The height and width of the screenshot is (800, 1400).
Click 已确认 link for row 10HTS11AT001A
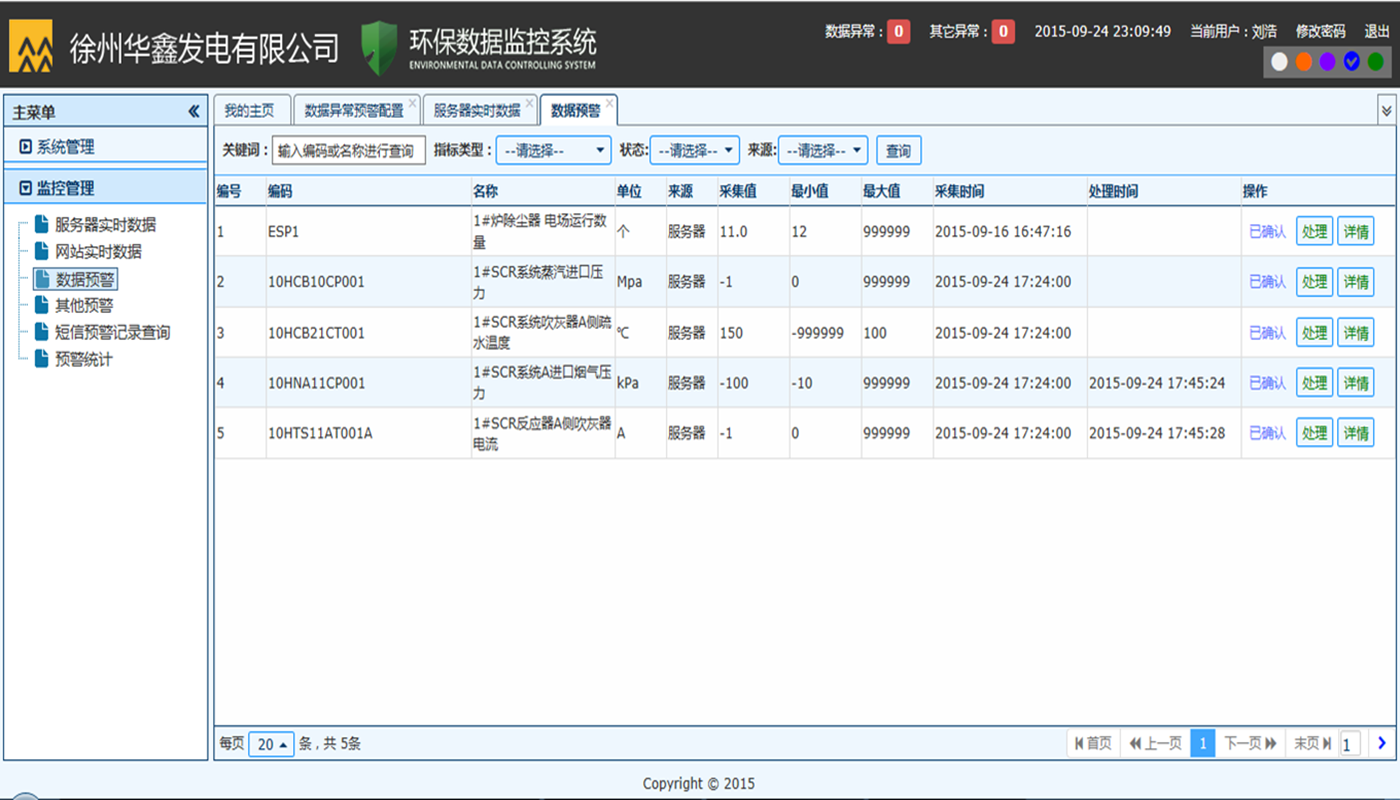pyautogui.click(x=1267, y=433)
